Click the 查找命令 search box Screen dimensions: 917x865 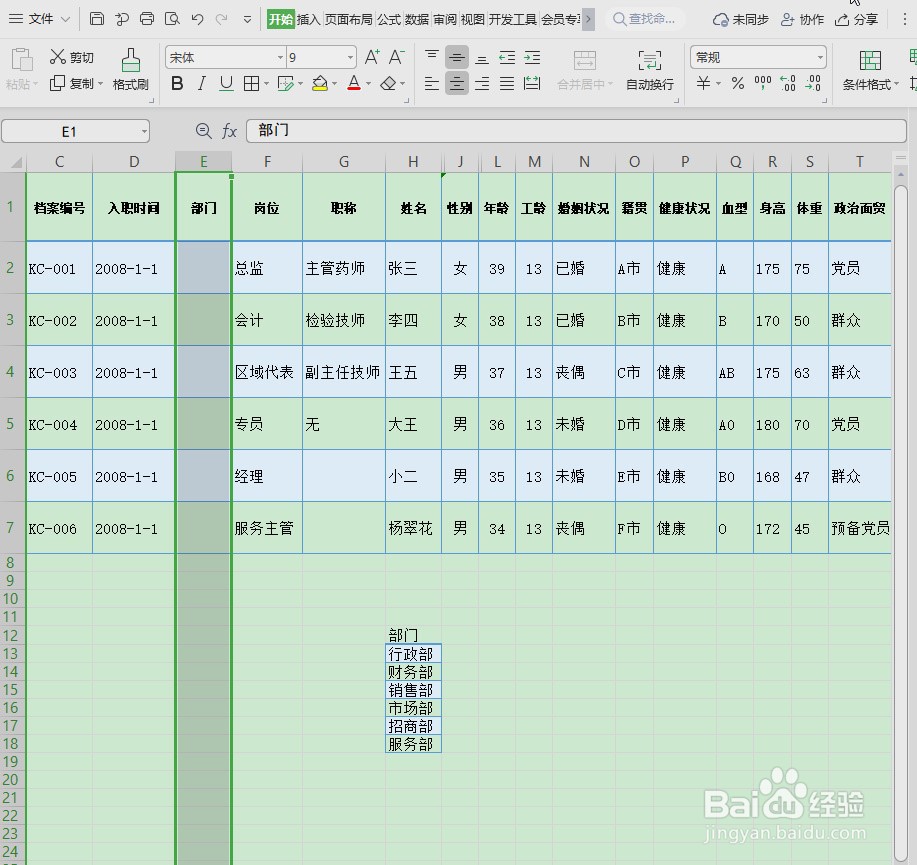click(645, 19)
